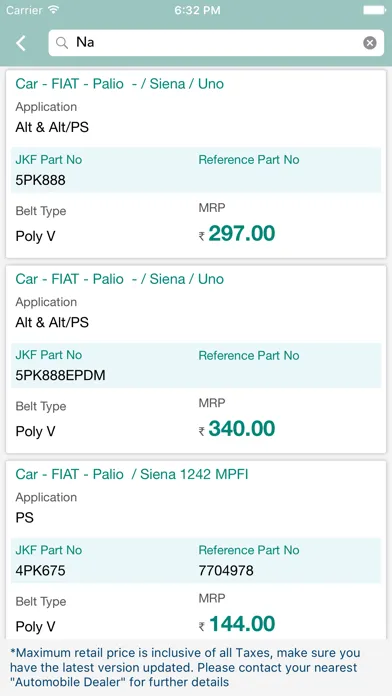Select JKF part number 5PK888
The height and width of the screenshot is (696, 392).
click(40, 180)
